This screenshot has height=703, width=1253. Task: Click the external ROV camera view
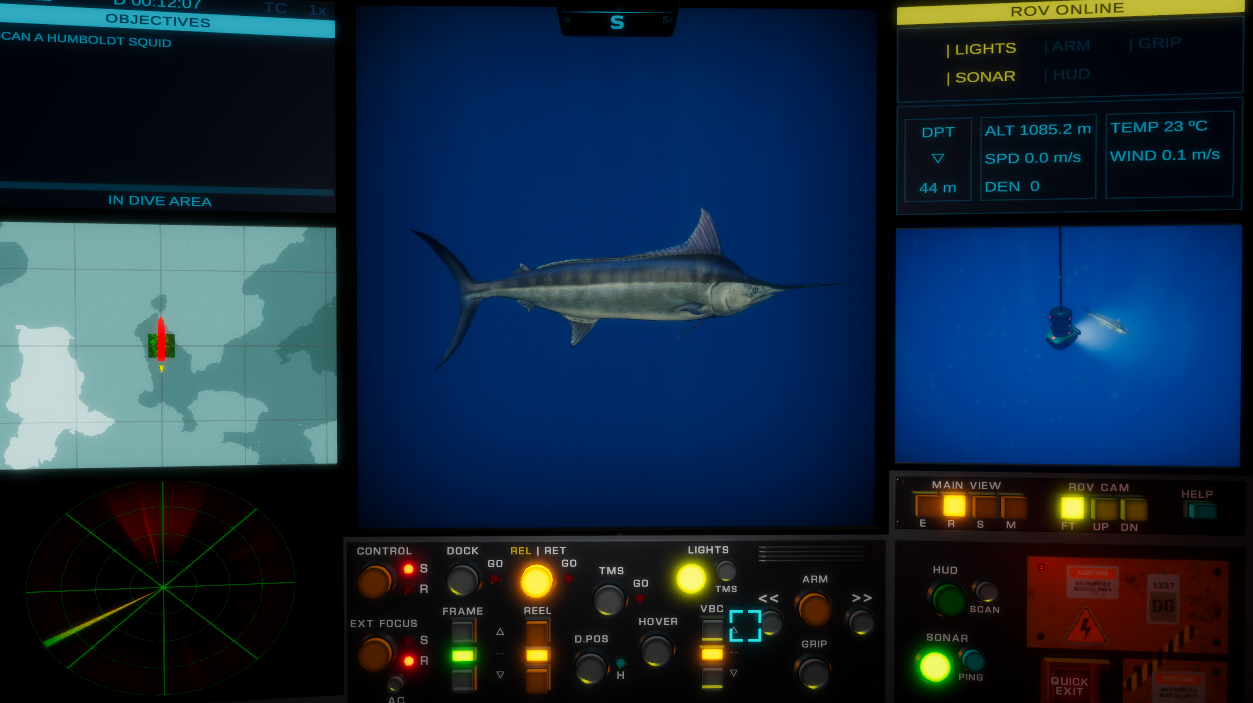[x=1069, y=345]
